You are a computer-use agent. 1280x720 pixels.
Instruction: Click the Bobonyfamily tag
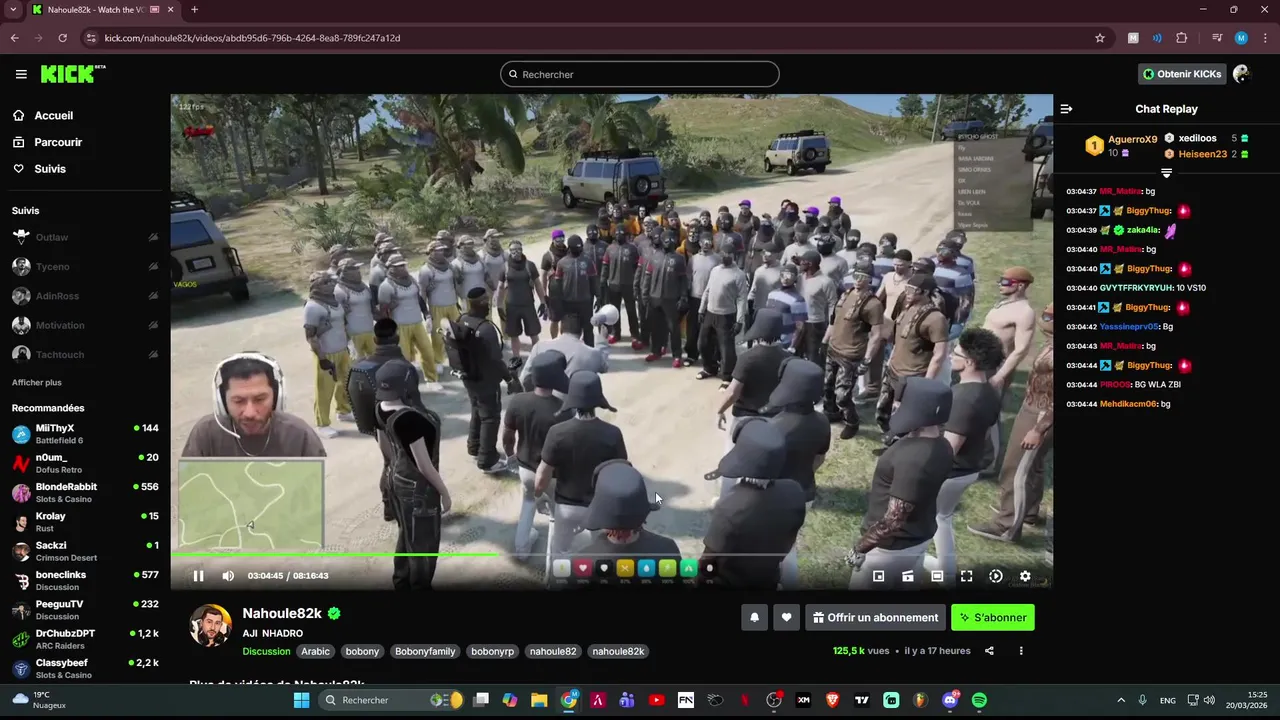425,651
